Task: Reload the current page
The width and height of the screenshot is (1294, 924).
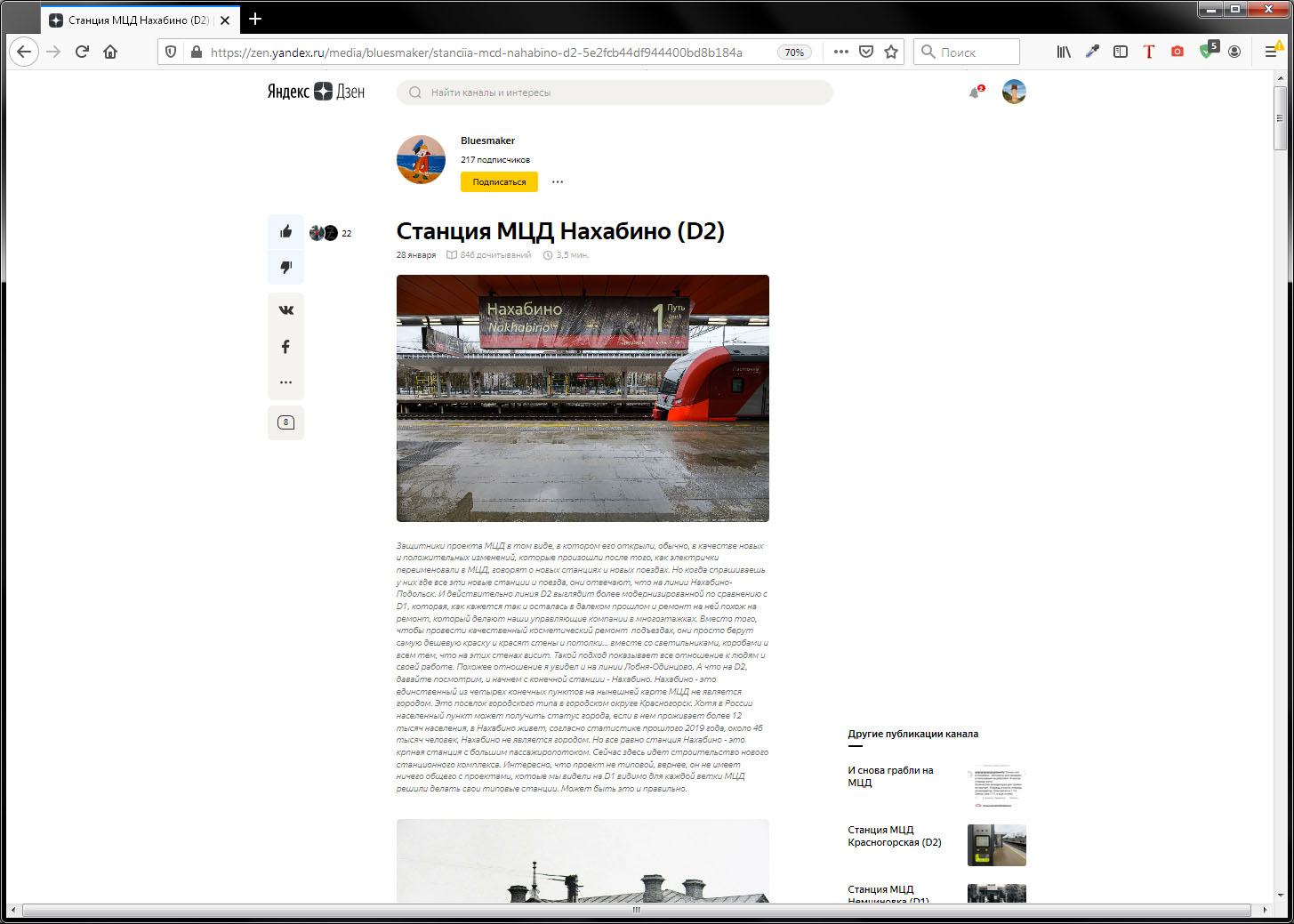Action: click(x=82, y=52)
